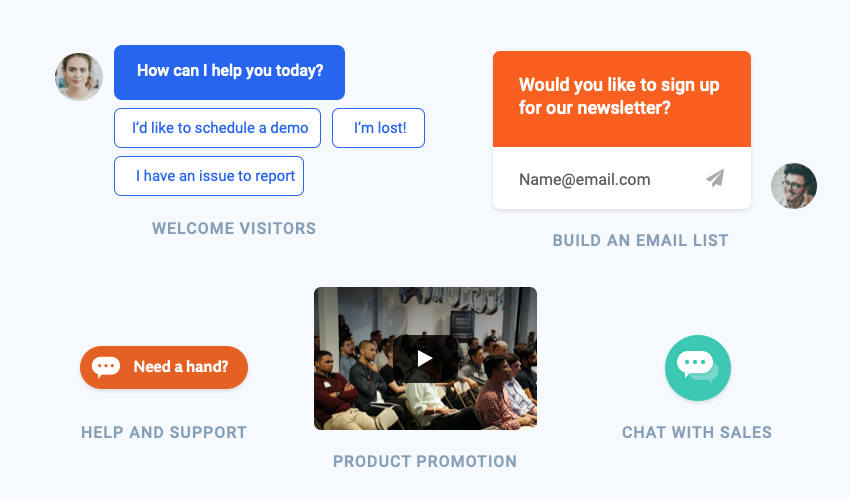Open the teal chat bubble widget
850x500 pixels.
pos(697,367)
